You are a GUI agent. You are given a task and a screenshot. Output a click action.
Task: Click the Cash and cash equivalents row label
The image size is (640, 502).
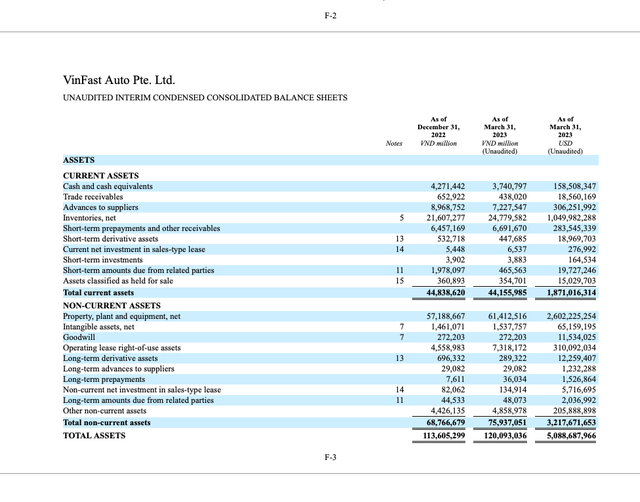coord(108,186)
